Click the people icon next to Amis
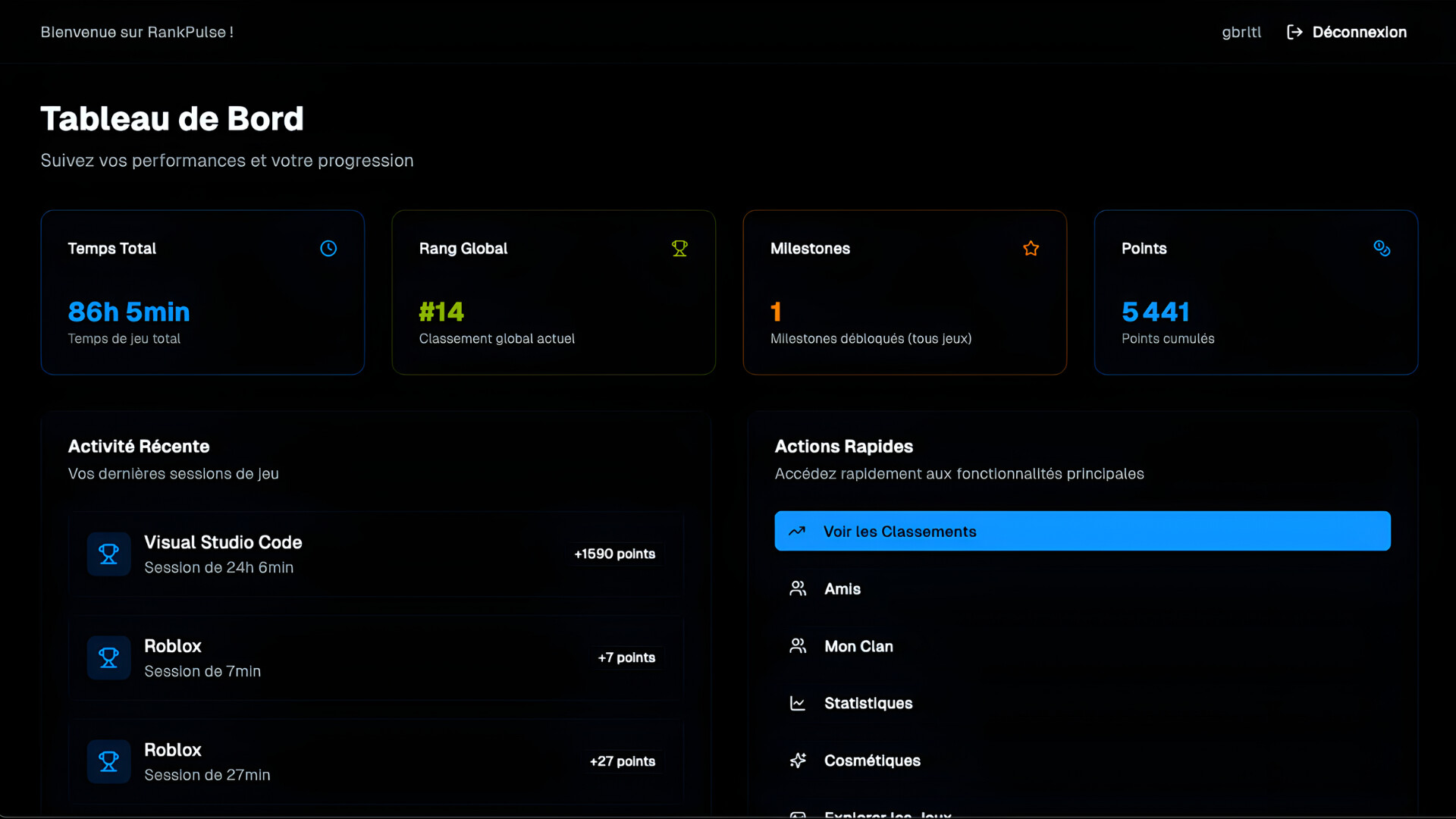Screen dimensions: 1456x819 [798, 589]
